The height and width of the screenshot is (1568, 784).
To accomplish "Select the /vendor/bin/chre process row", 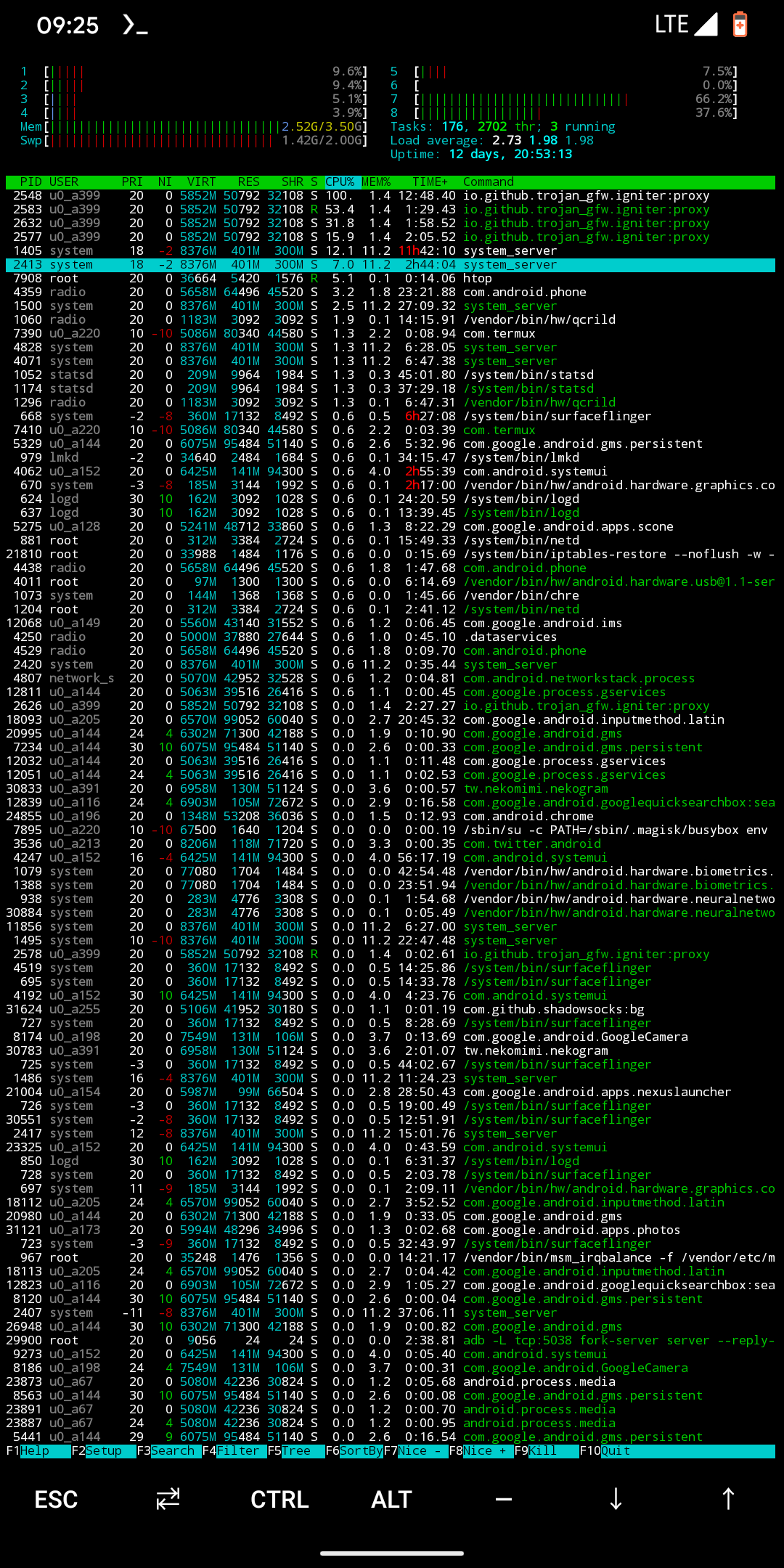I will point(391,596).
